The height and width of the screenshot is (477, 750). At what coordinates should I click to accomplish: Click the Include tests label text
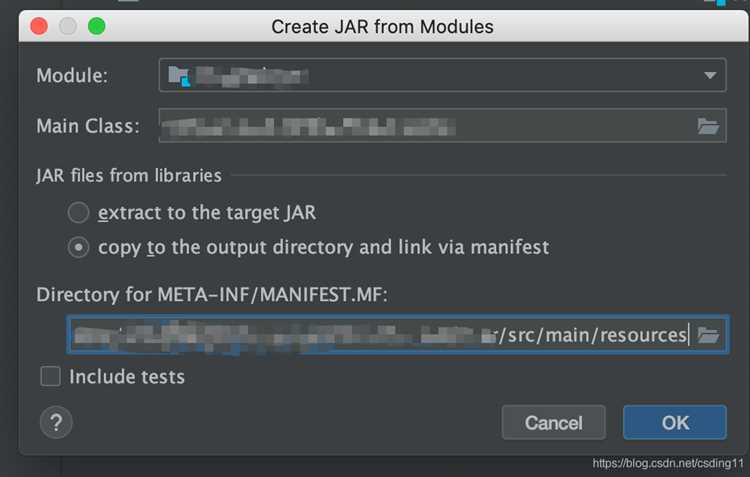tap(127, 377)
